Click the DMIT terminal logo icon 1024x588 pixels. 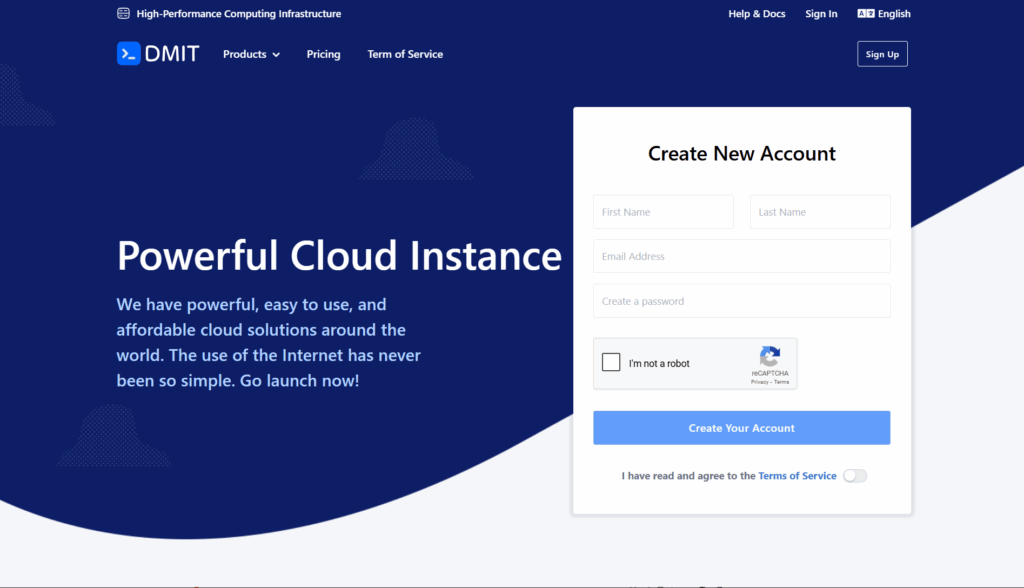coord(129,54)
